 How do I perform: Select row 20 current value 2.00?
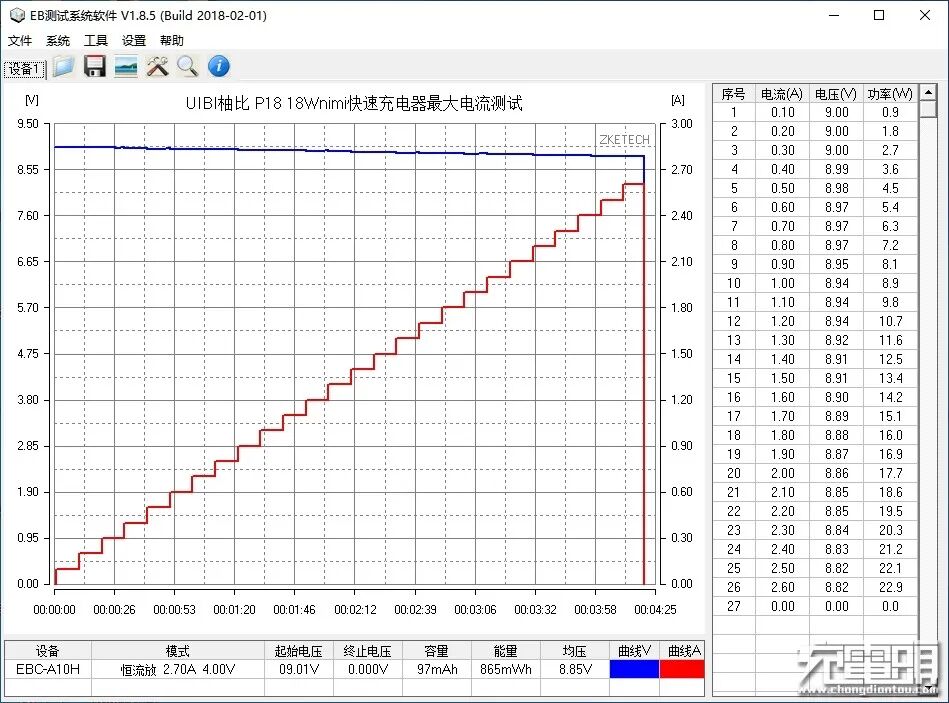tap(783, 473)
